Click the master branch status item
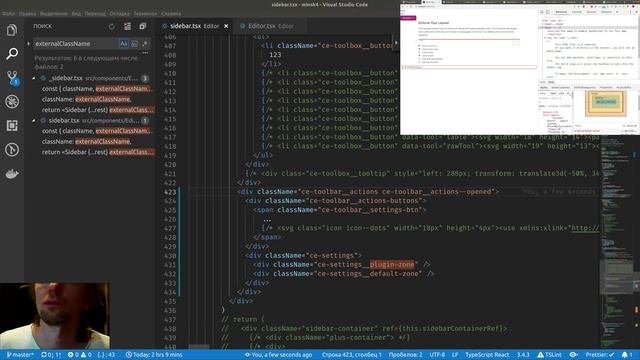Viewport: 640px width, 360px height. [20, 355]
